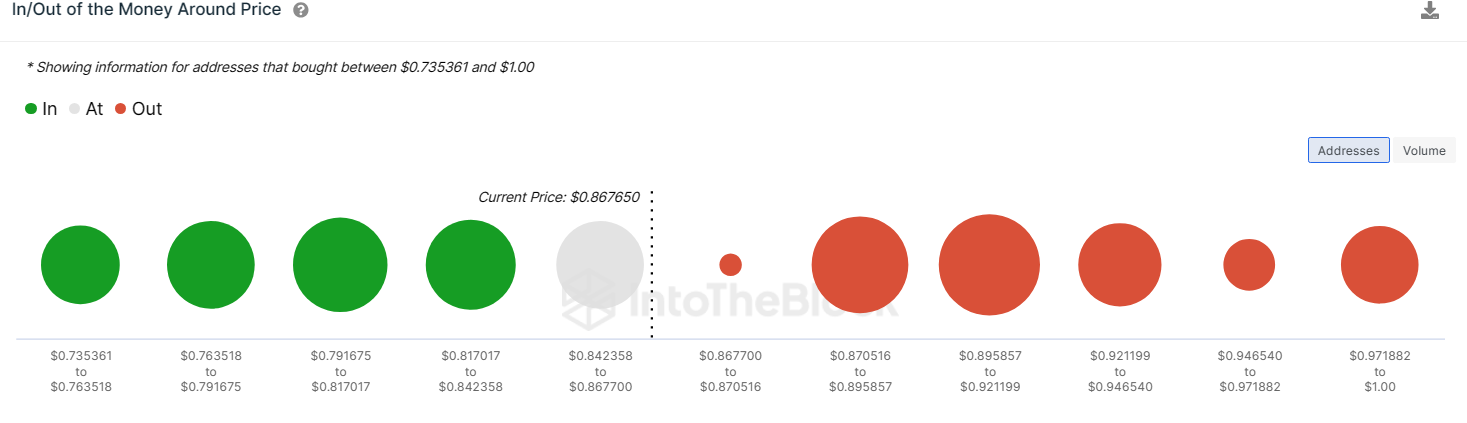Click the largest red bubble

pos(989,265)
